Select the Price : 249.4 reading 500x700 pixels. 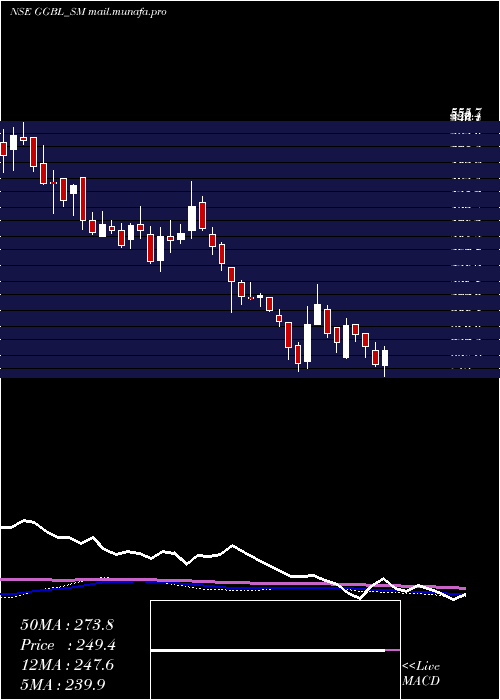68,645
